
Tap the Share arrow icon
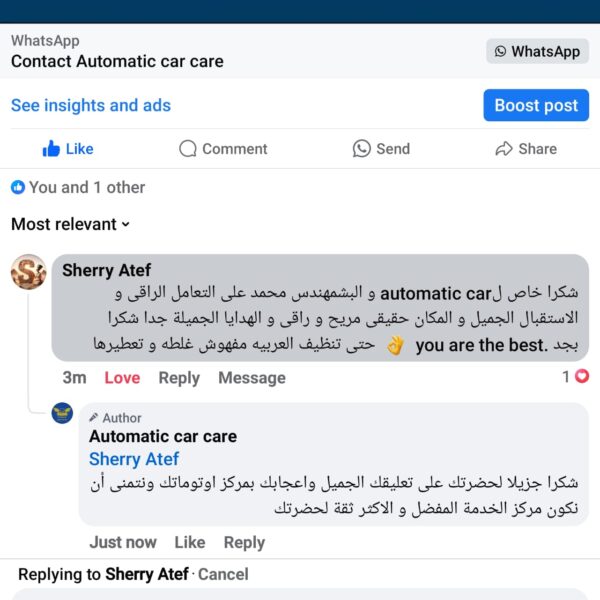pyautogui.click(x=504, y=149)
